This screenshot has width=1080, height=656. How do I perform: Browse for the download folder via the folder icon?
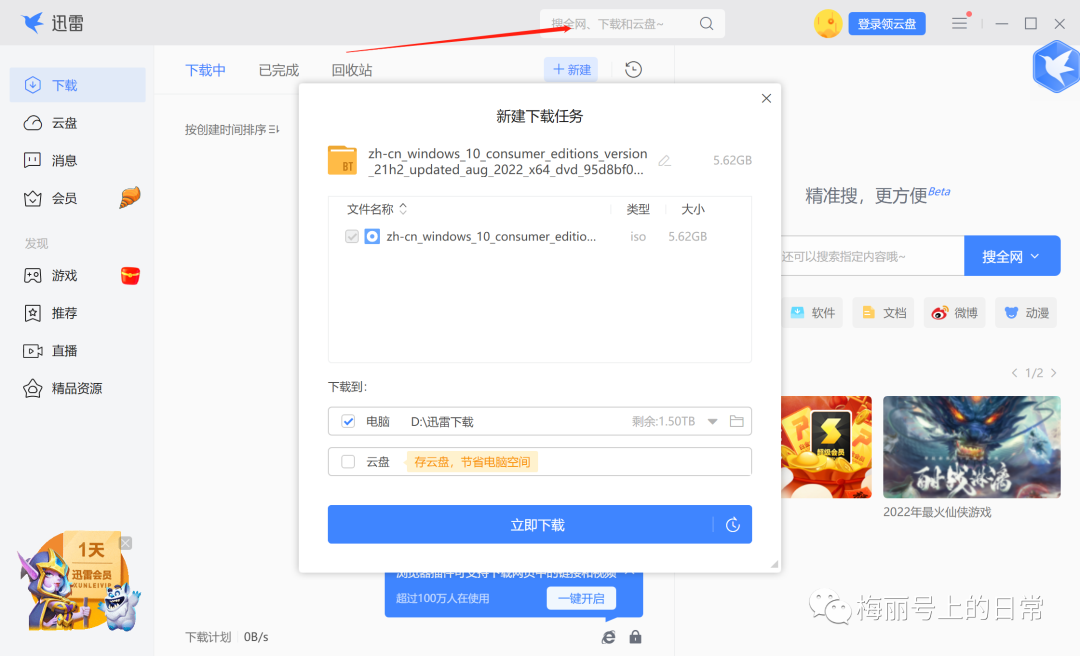pyautogui.click(x=736, y=421)
